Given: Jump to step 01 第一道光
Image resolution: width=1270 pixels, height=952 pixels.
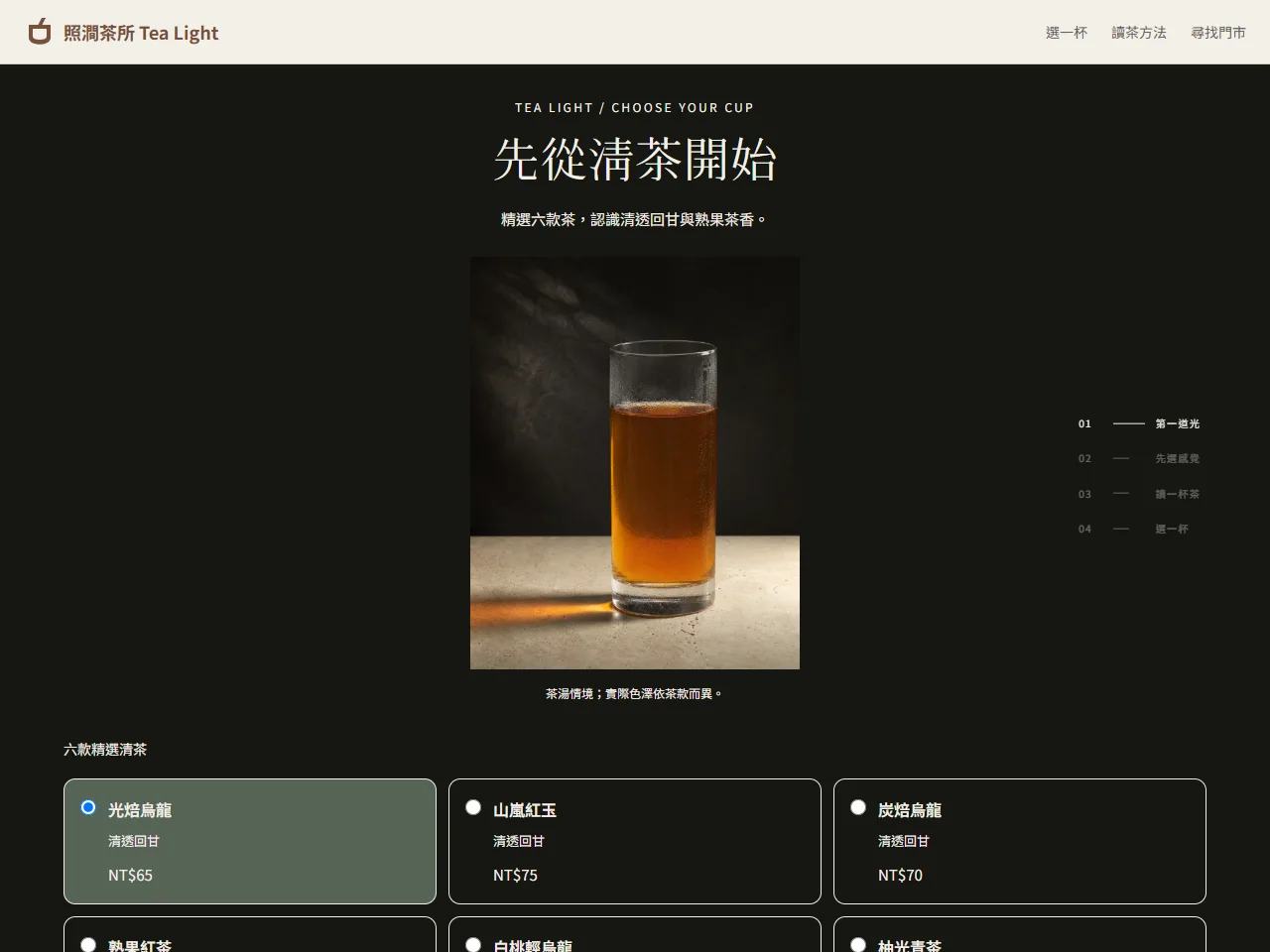Looking at the screenshot, I should 1139,423.
